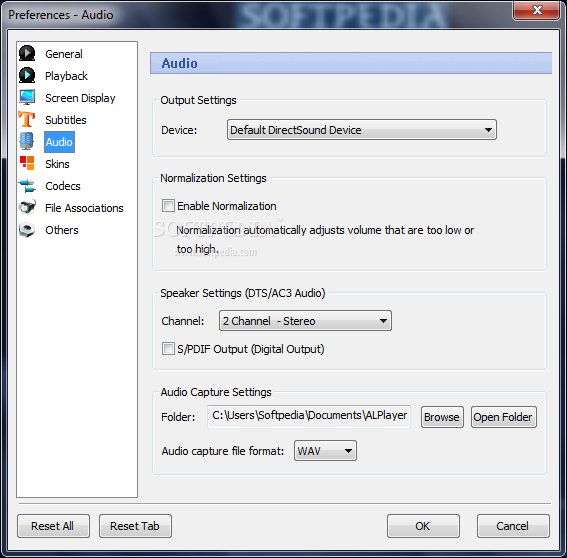The height and width of the screenshot is (558, 567).
Task: Click the Codecs arrows icon
Action: (x=27, y=186)
